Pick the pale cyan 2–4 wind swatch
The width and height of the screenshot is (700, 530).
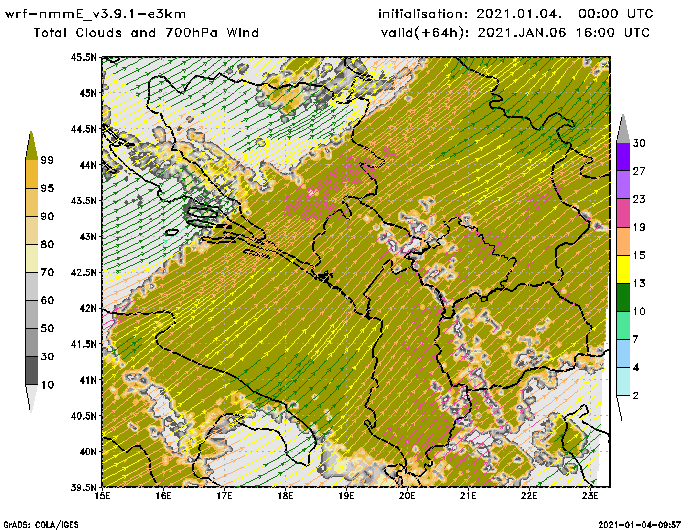pyautogui.click(x=623, y=382)
